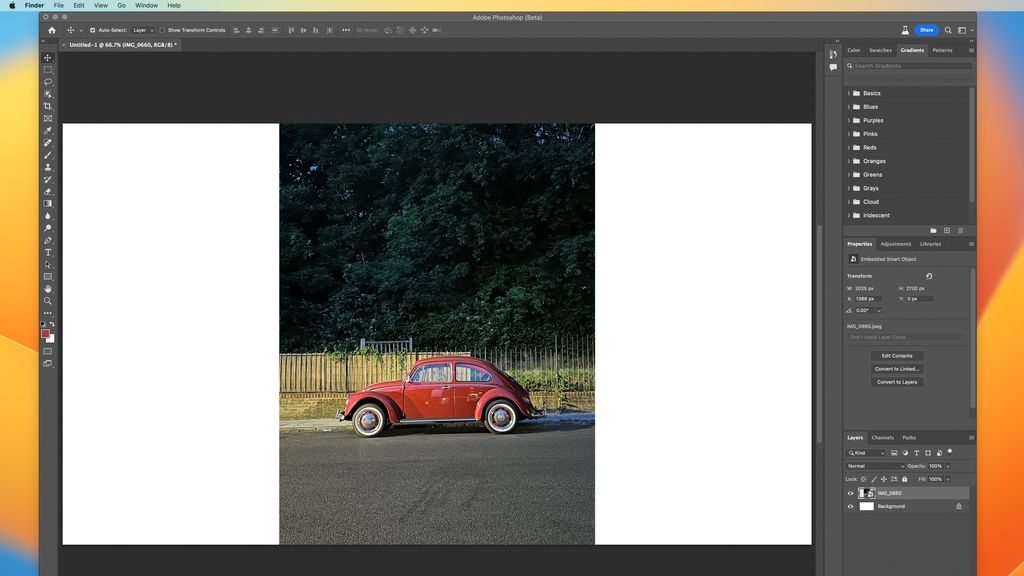
Task: Select the Lasso tool
Action: pyautogui.click(x=47, y=82)
